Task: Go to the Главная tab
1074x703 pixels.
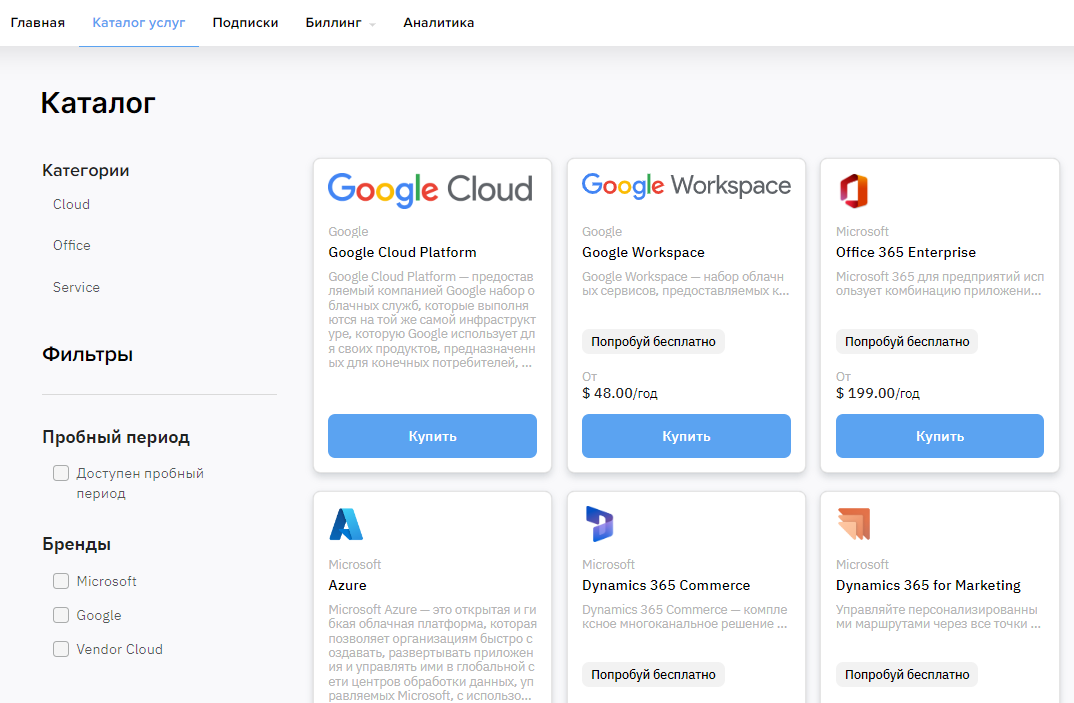Action: click(x=38, y=23)
